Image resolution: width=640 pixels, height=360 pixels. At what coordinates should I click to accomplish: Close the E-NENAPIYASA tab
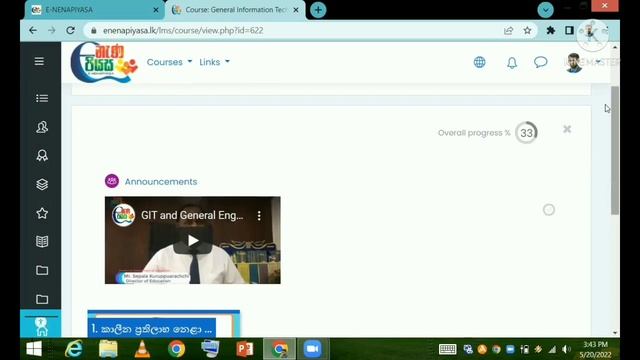(156, 10)
